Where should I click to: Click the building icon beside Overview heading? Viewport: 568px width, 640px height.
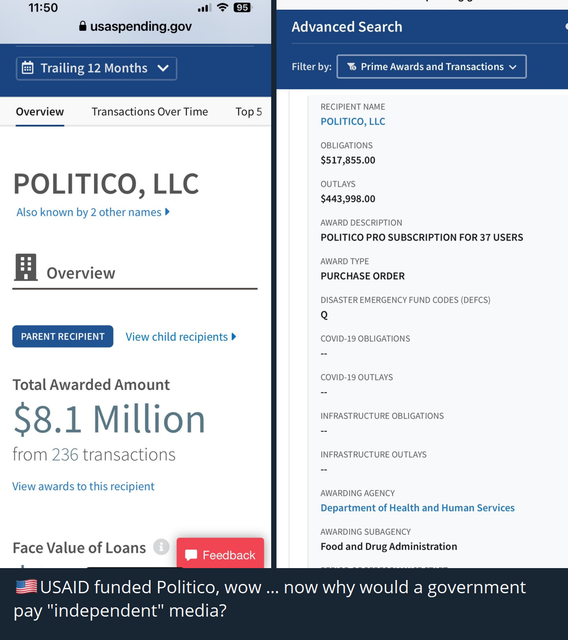(x=26, y=267)
